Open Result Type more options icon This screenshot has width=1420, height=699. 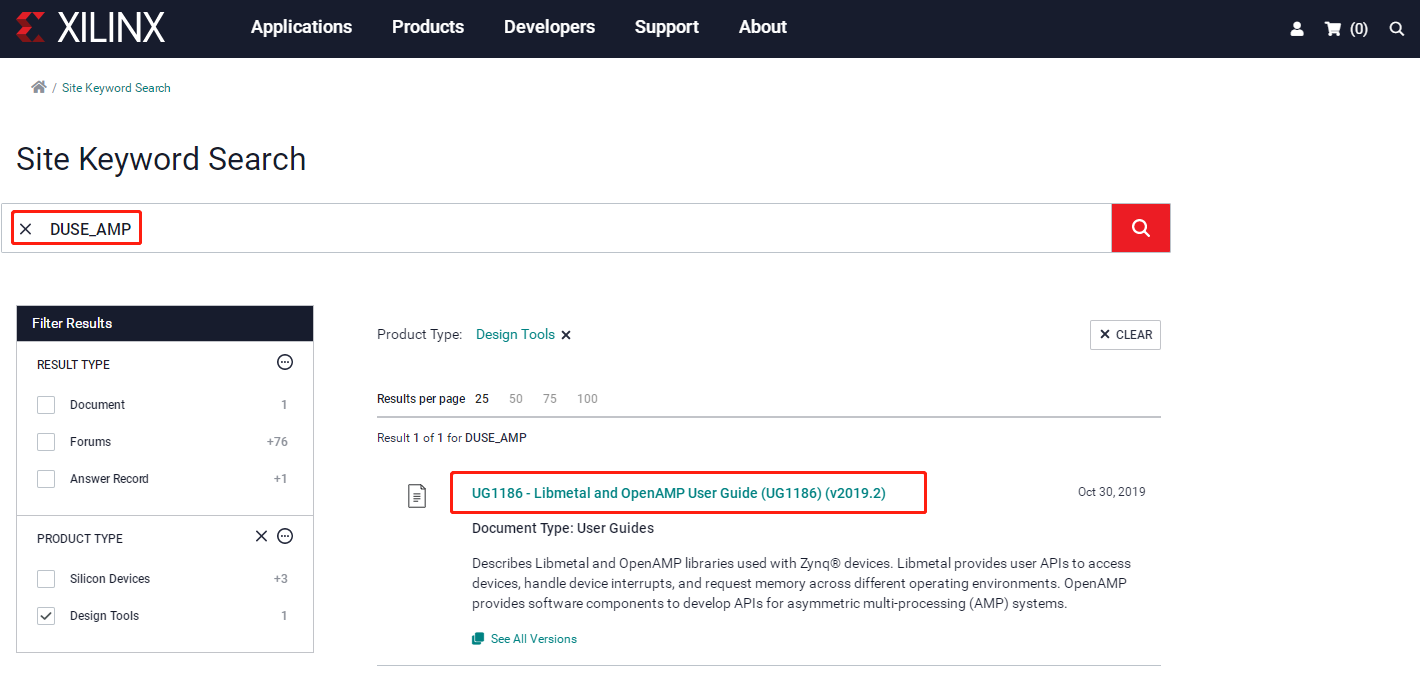pos(285,362)
